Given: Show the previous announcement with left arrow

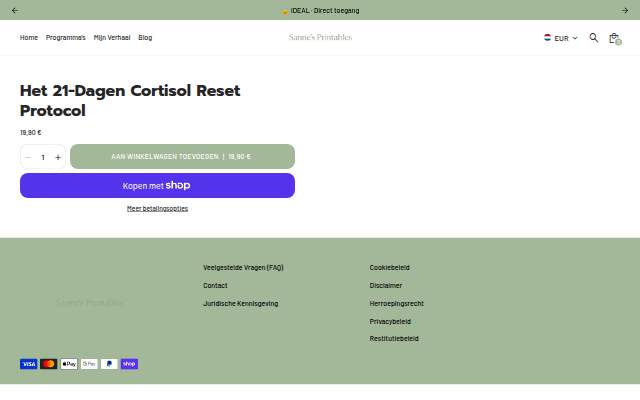Looking at the screenshot, I should (x=15, y=11).
